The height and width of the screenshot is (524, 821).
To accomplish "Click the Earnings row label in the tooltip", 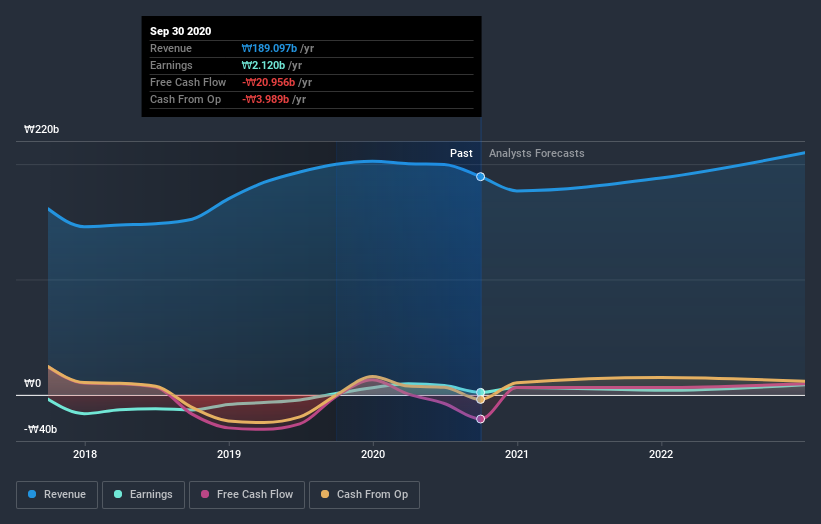I will (171, 65).
